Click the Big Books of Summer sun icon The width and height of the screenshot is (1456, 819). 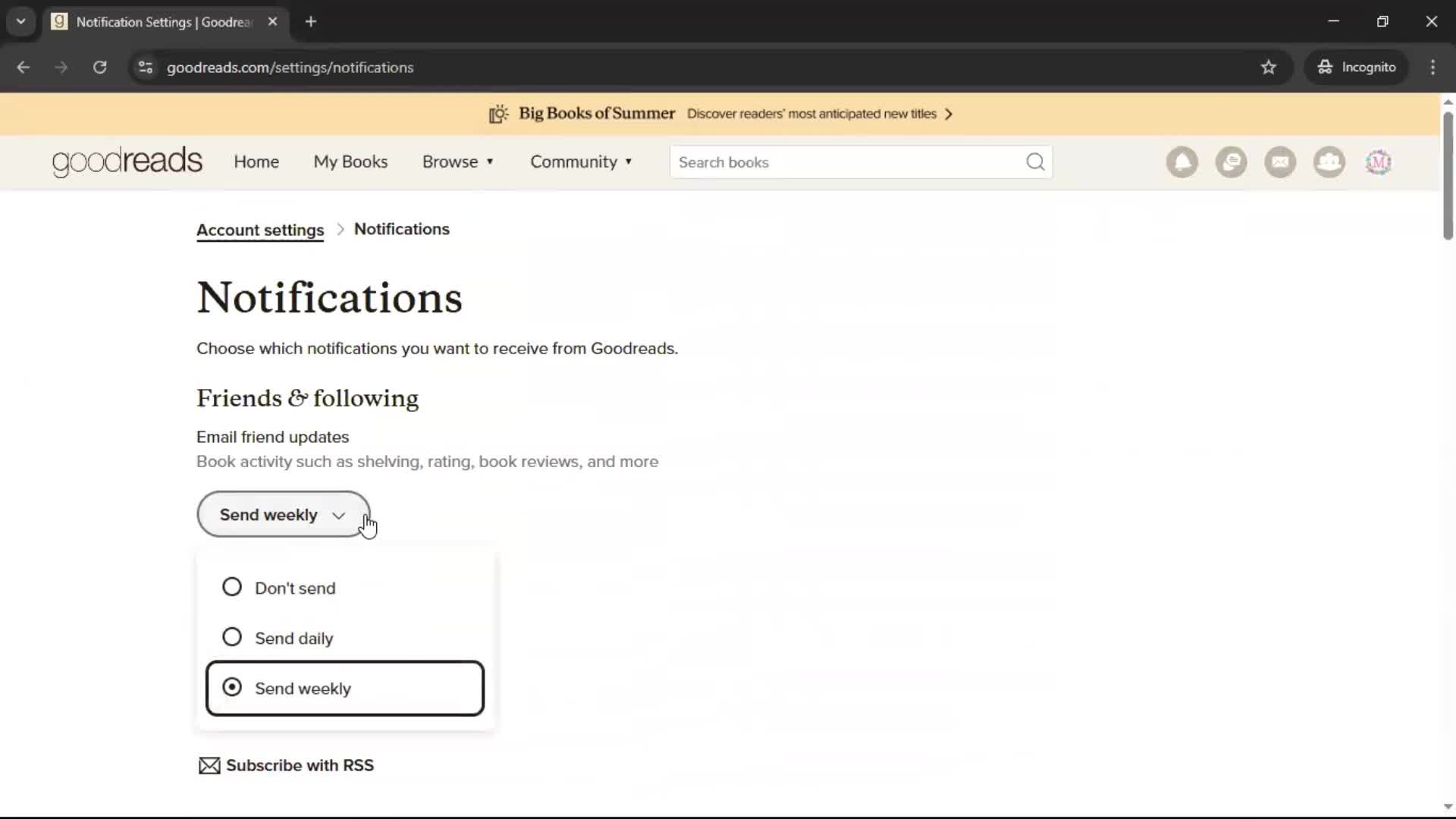coord(498,114)
